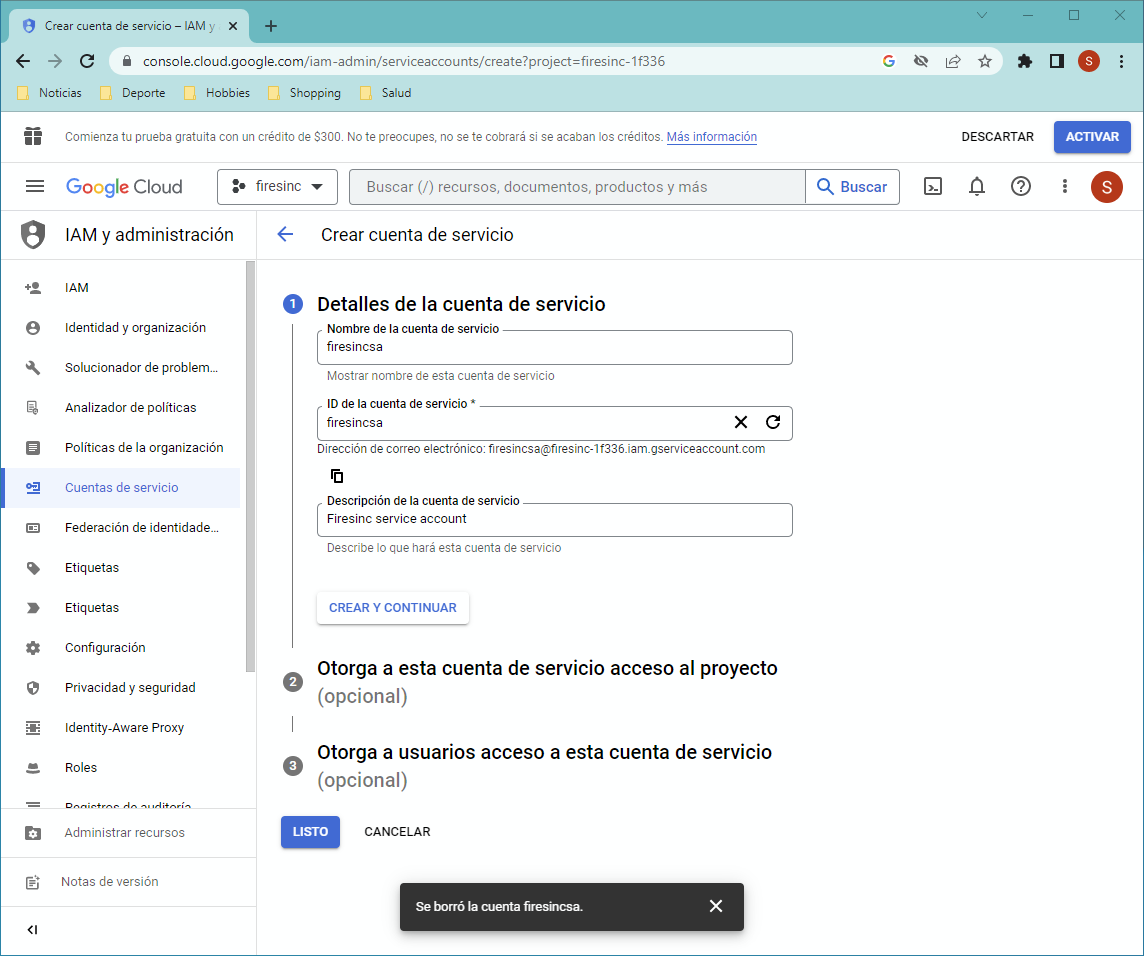This screenshot has width=1144, height=956.
Task: Click the LISTO button
Action: coord(310,832)
